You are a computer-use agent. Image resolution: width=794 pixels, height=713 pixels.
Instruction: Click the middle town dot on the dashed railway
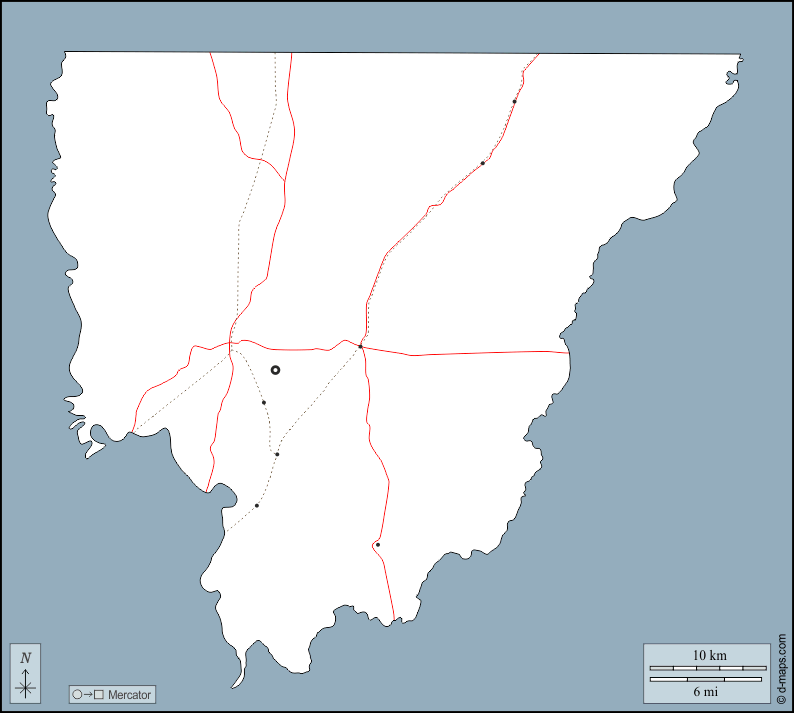(277, 454)
